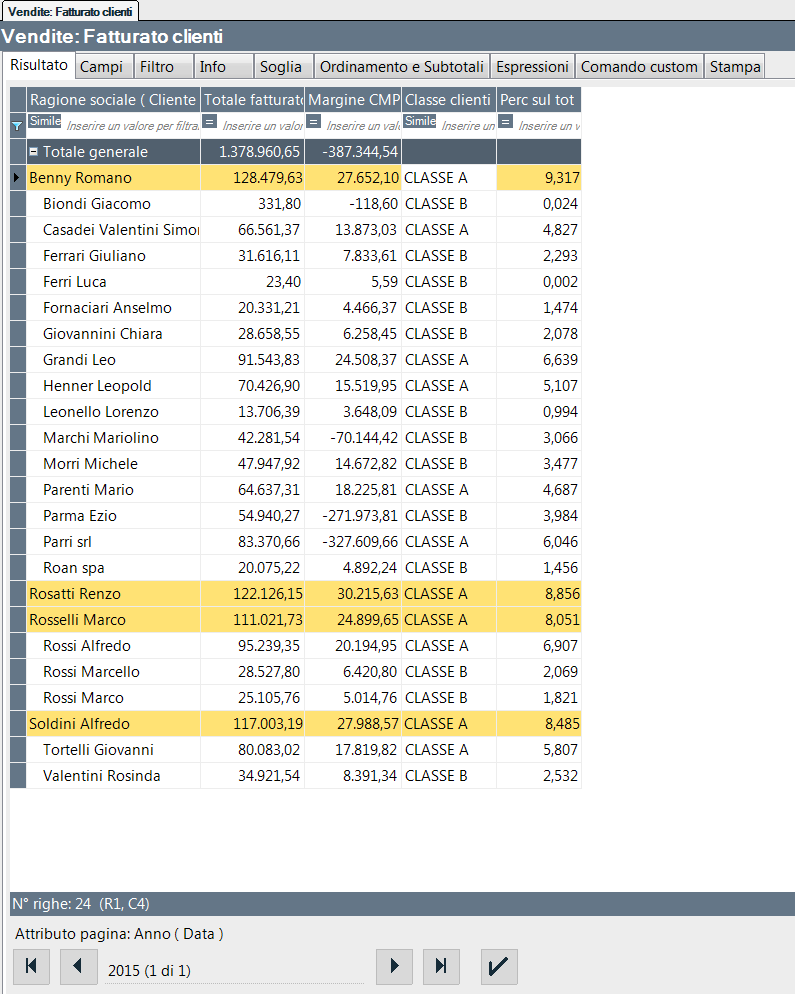
Task: Go to the previous page arrow
Action: coord(78,966)
